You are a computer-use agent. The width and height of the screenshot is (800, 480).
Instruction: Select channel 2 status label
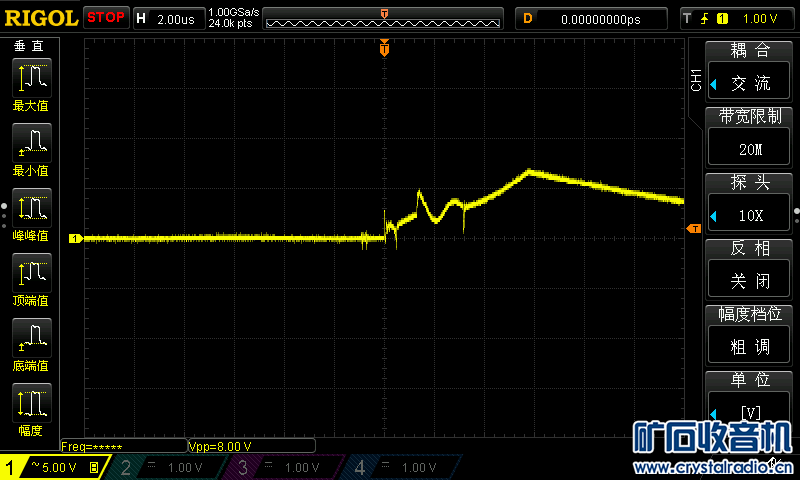point(126,468)
